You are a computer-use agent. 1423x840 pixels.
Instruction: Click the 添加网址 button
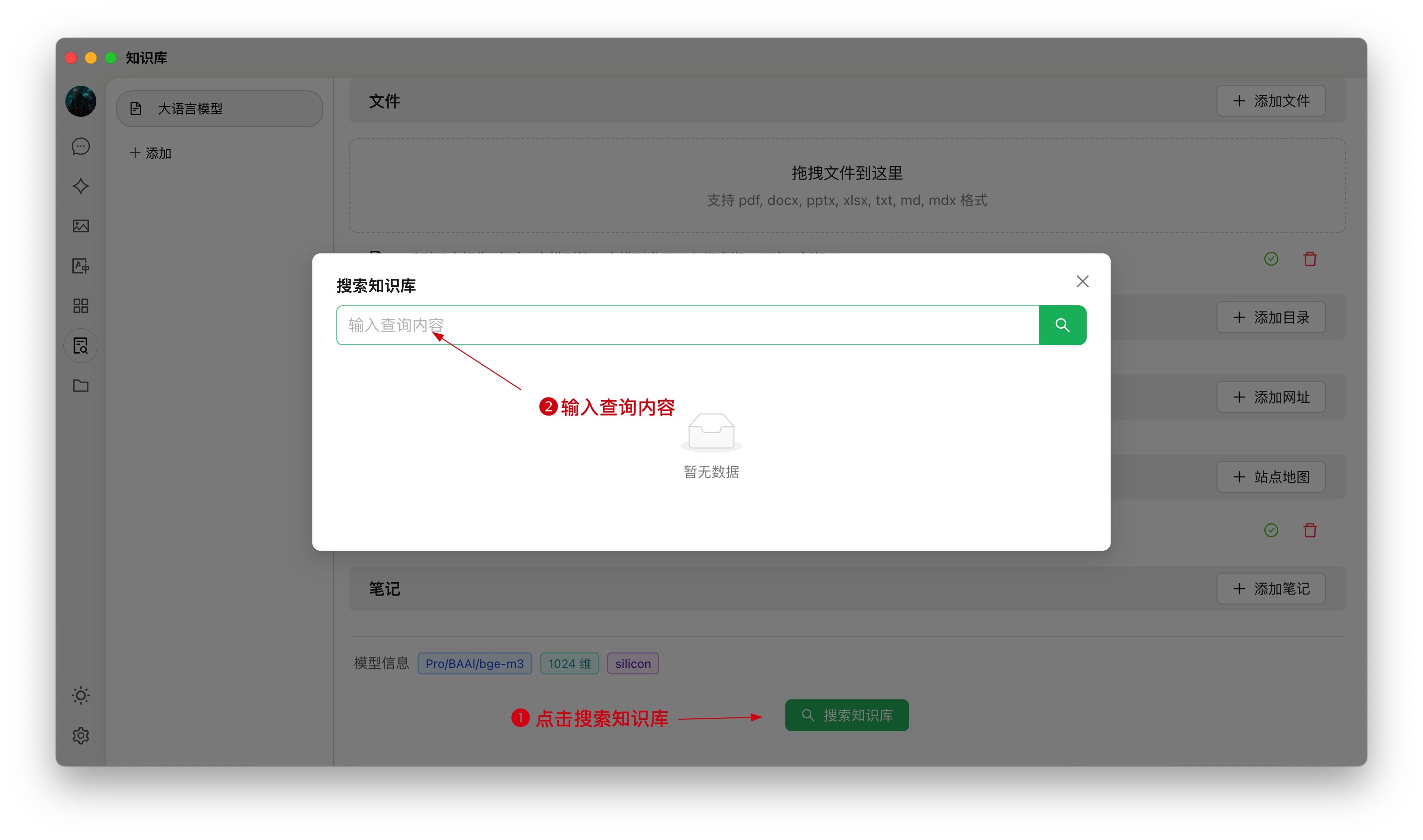(x=1270, y=397)
